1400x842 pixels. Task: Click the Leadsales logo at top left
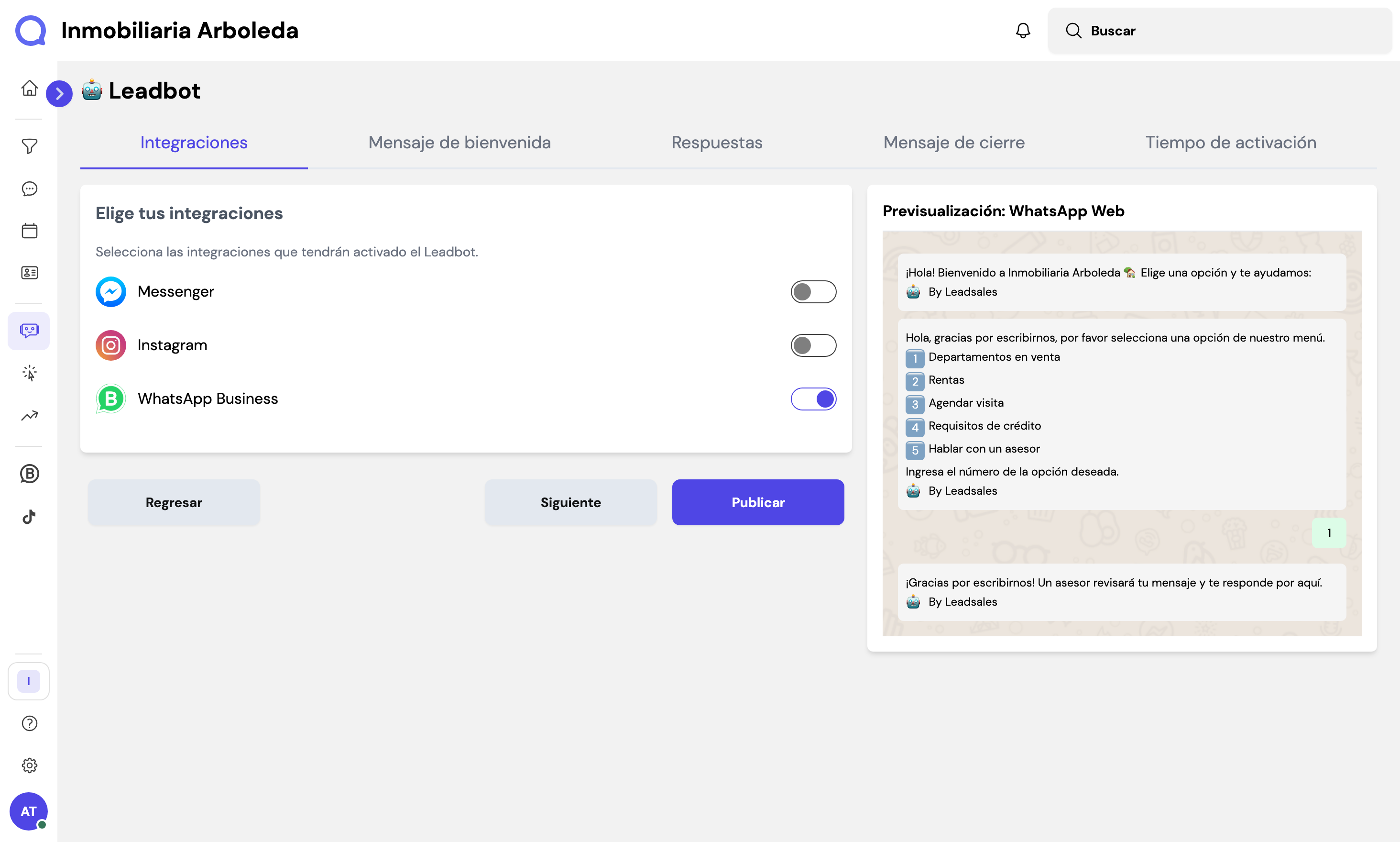(31, 31)
